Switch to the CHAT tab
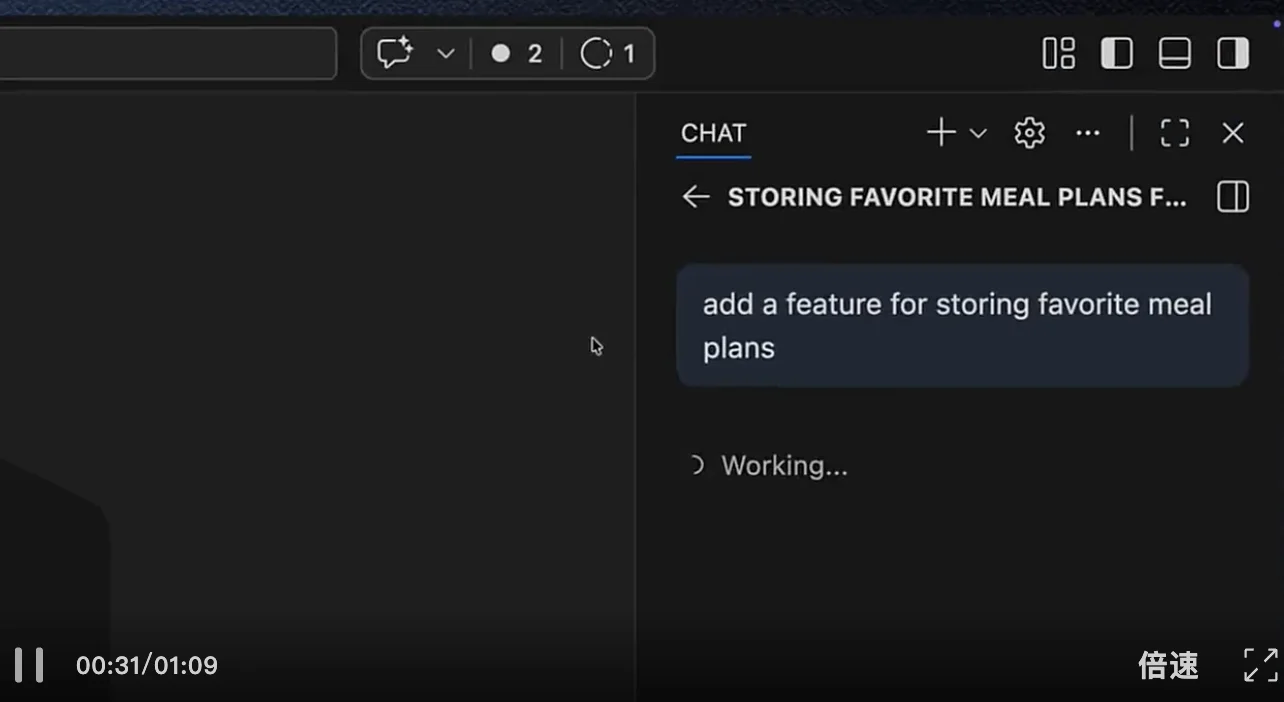Image resolution: width=1284 pixels, height=702 pixels. pos(712,132)
